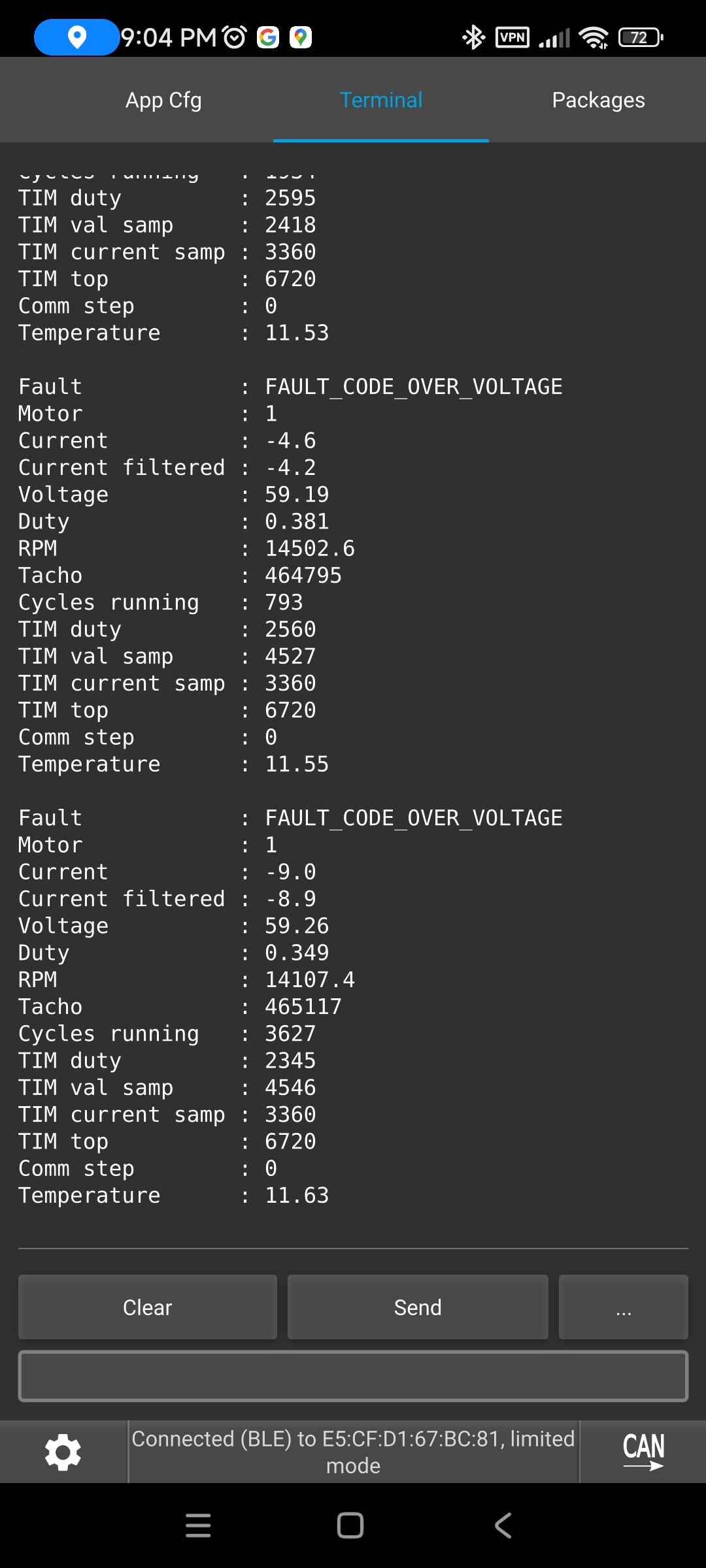Select the Terminal tab
The image size is (706, 1568).
click(x=381, y=100)
